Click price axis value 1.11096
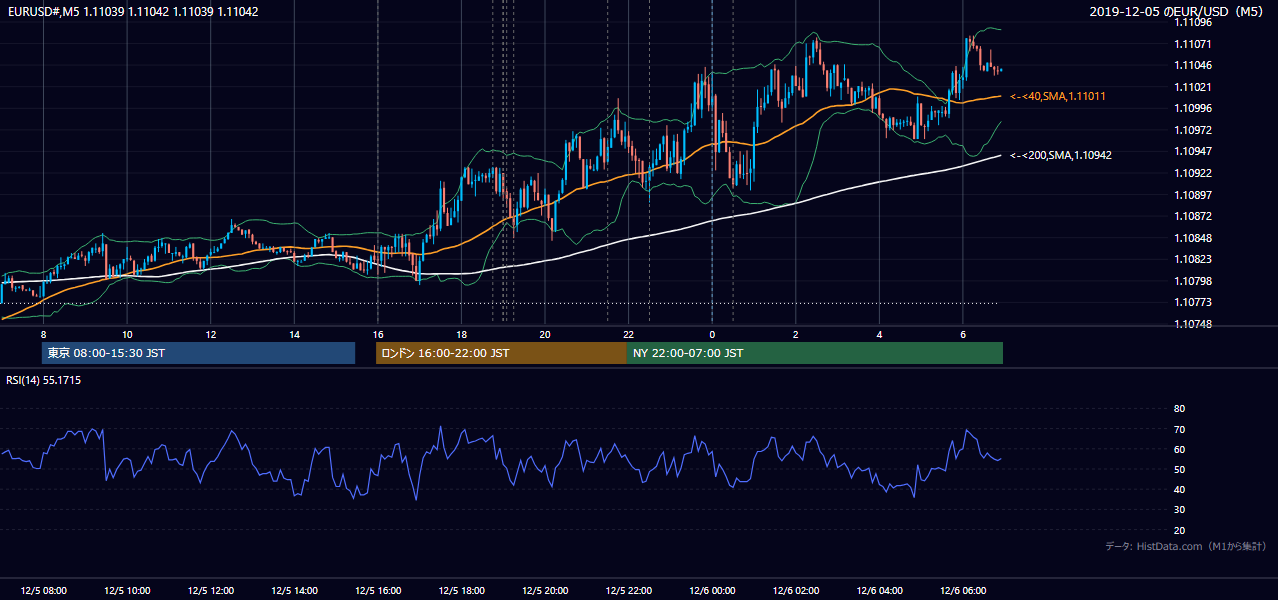This screenshot has height=600, width=1278. [1193, 22]
